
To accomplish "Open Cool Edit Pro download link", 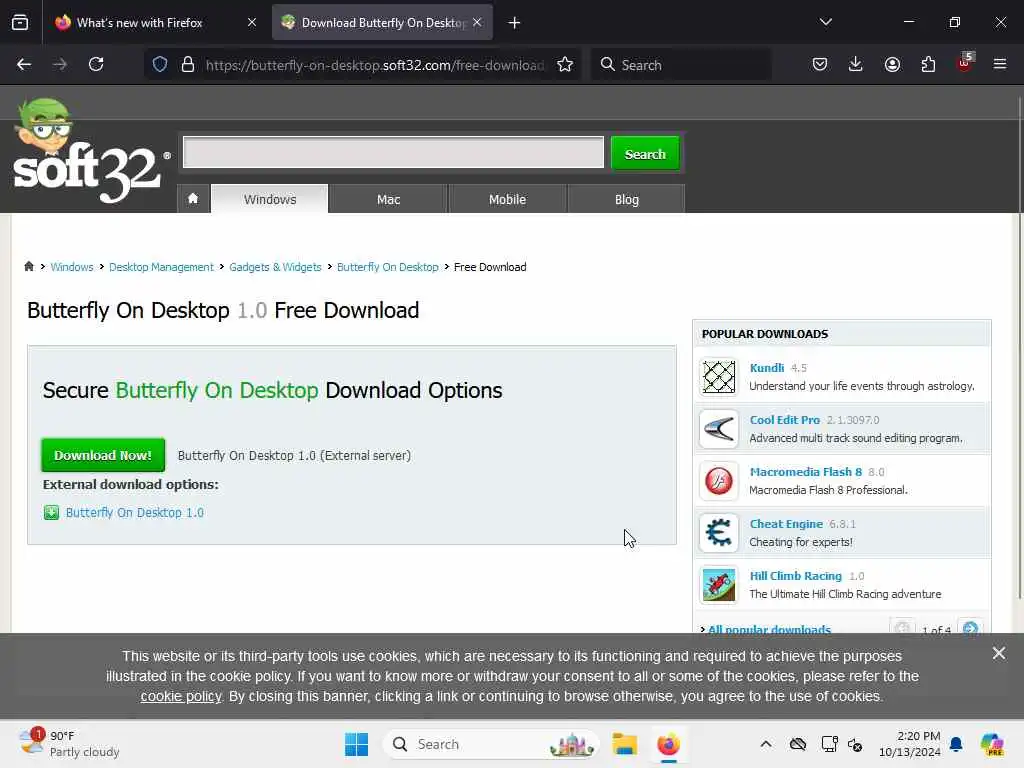I will click(784, 420).
